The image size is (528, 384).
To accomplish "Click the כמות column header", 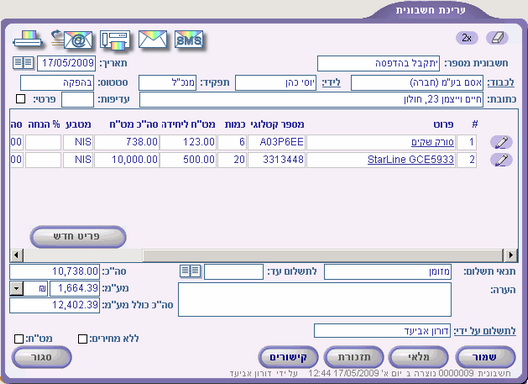I will pos(235,125).
